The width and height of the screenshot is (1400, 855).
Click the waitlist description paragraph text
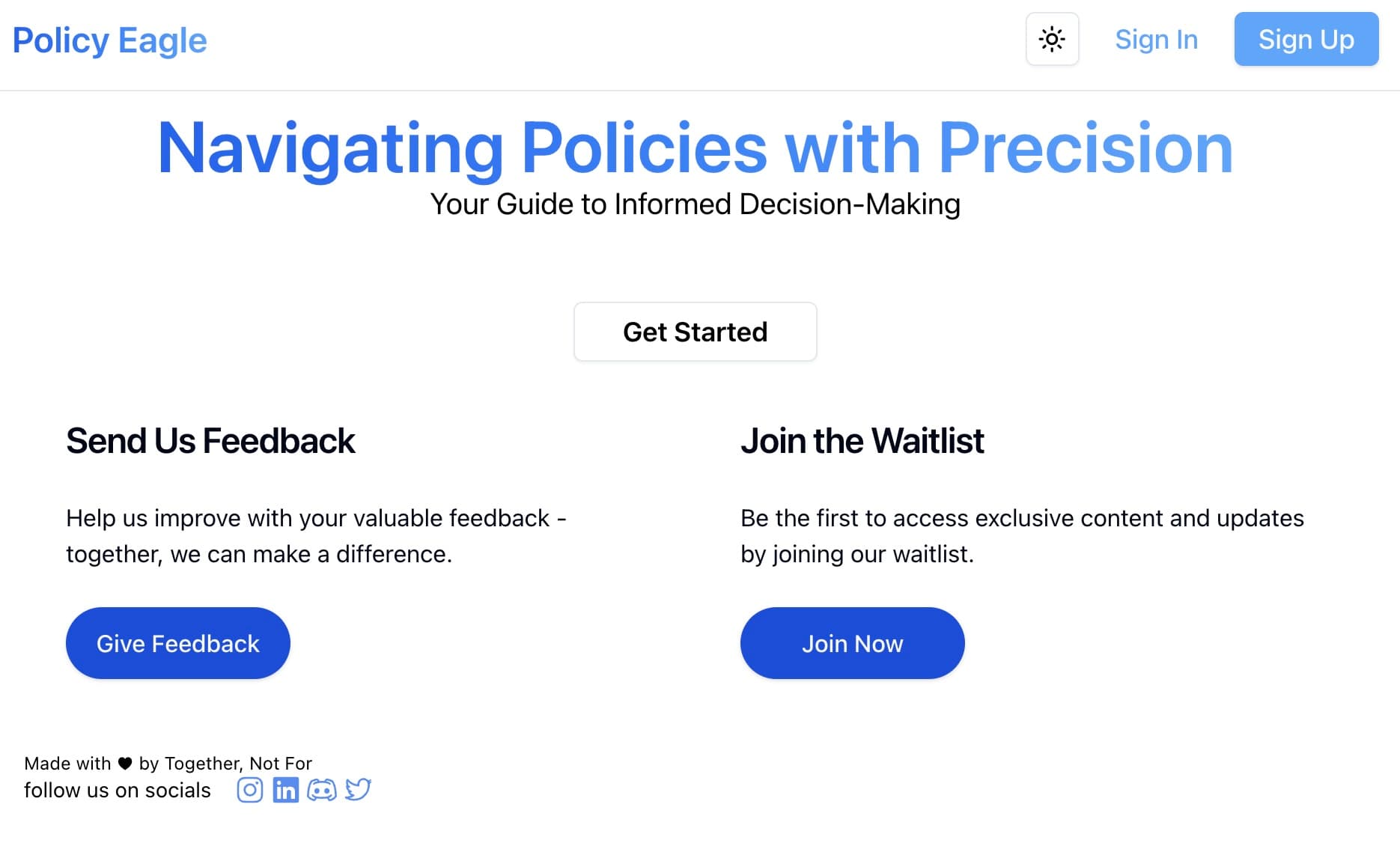(1022, 536)
